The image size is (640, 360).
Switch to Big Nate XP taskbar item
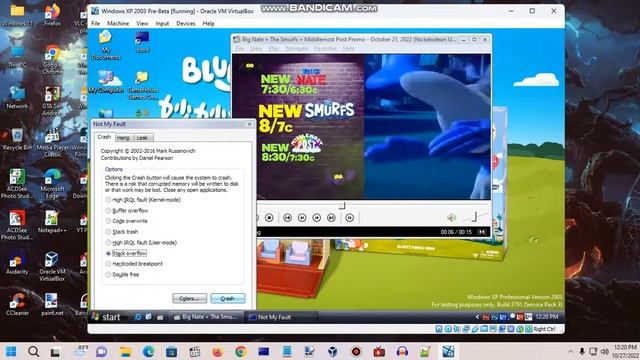tap(206, 317)
